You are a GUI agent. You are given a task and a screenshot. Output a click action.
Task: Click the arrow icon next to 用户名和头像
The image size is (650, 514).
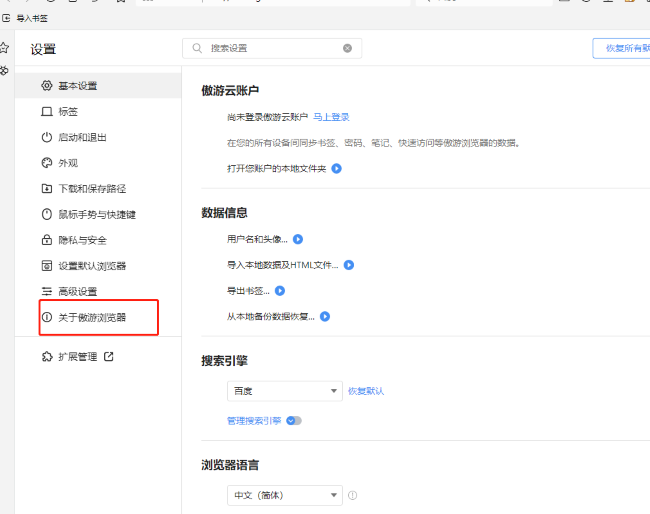[297, 240]
